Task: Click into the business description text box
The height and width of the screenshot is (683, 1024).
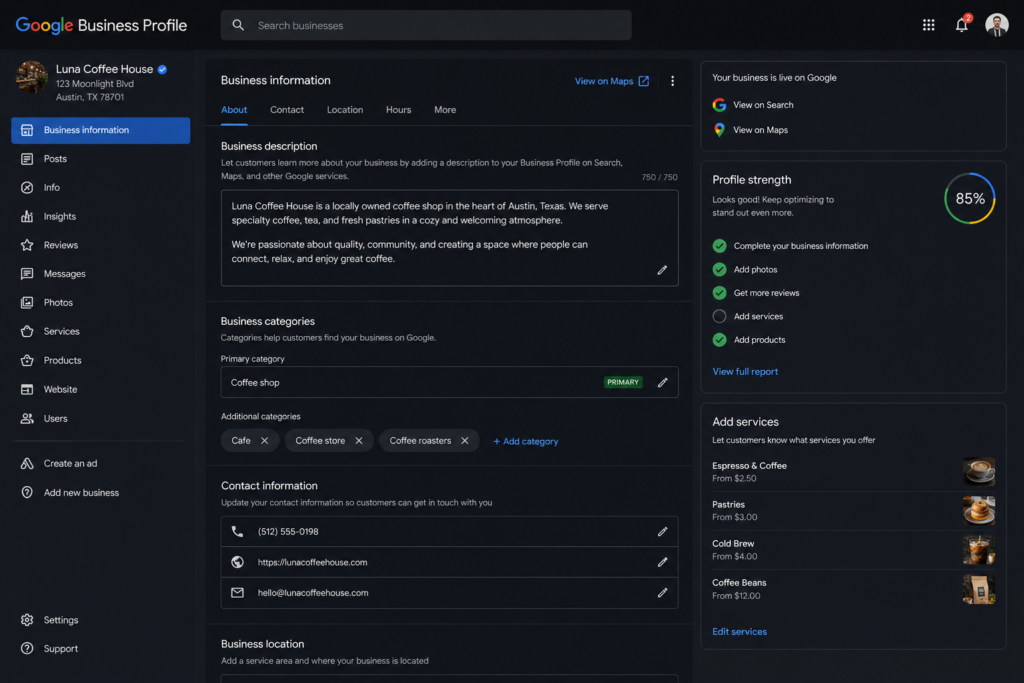Action: point(449,238)
